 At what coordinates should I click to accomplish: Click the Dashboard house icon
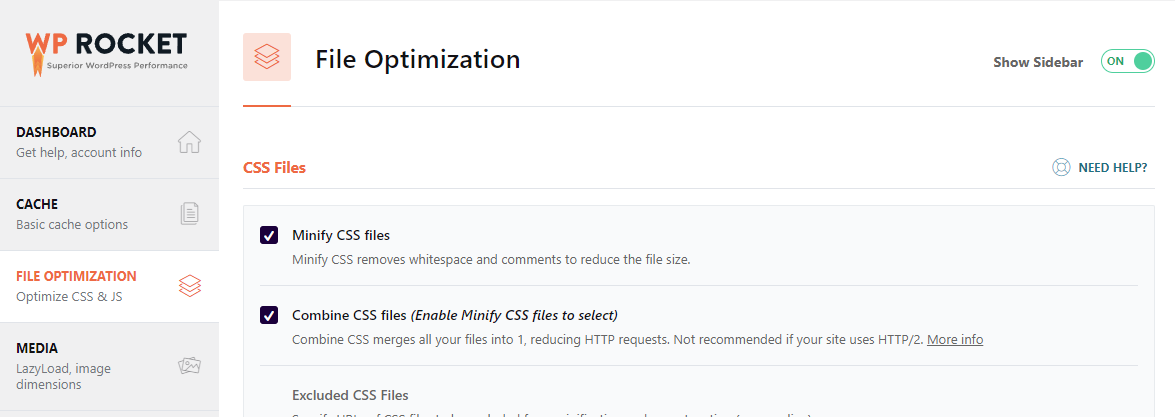pyautogui.click(x=189, y=142)
